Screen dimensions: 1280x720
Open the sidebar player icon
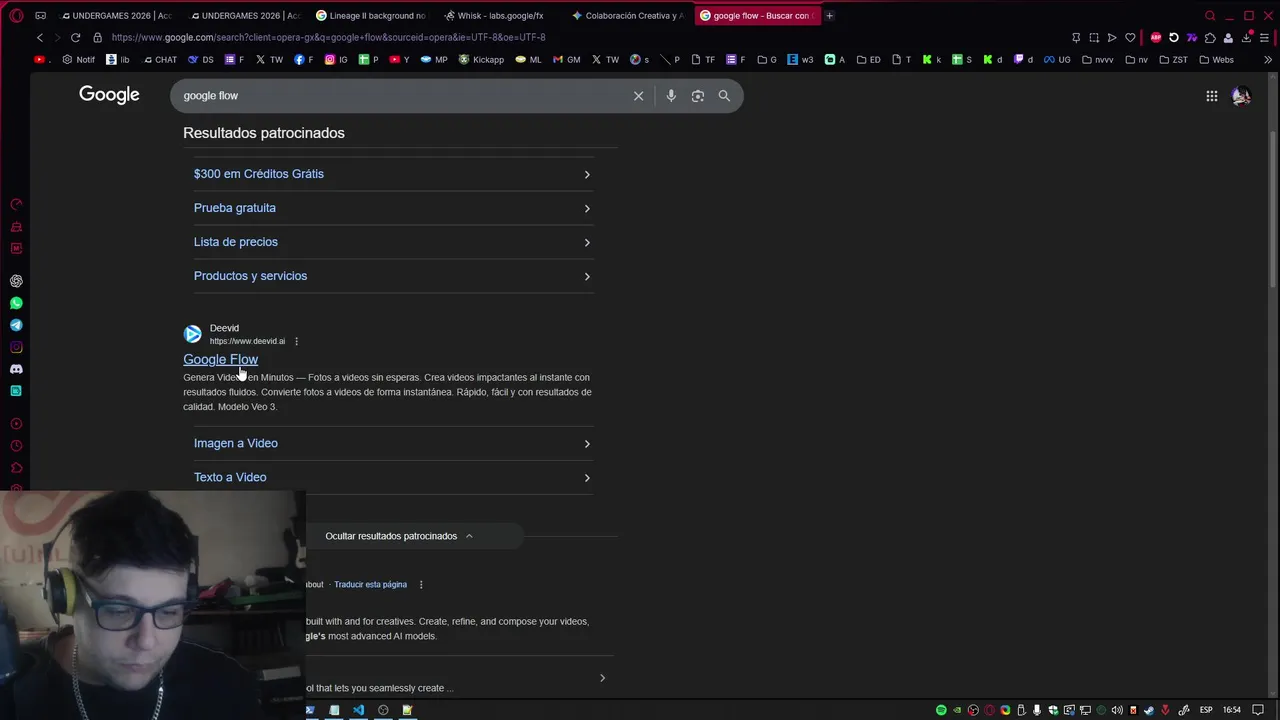16,424
